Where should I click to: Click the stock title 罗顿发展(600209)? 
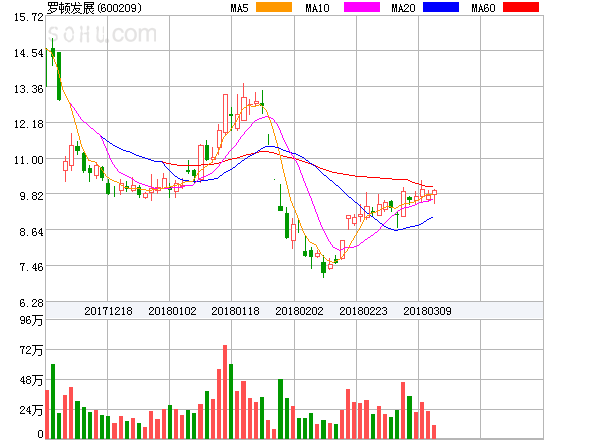(x=94, y=8)
